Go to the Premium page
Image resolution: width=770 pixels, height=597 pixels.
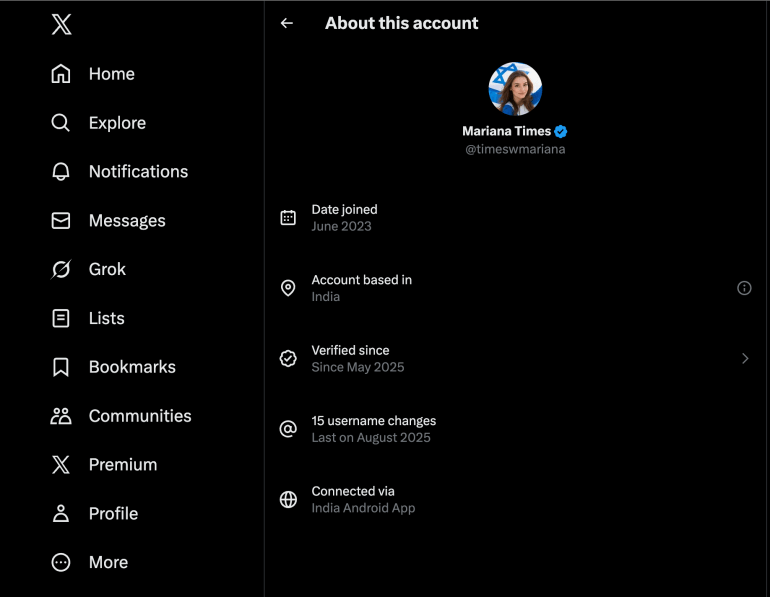(x=122, y=465)
